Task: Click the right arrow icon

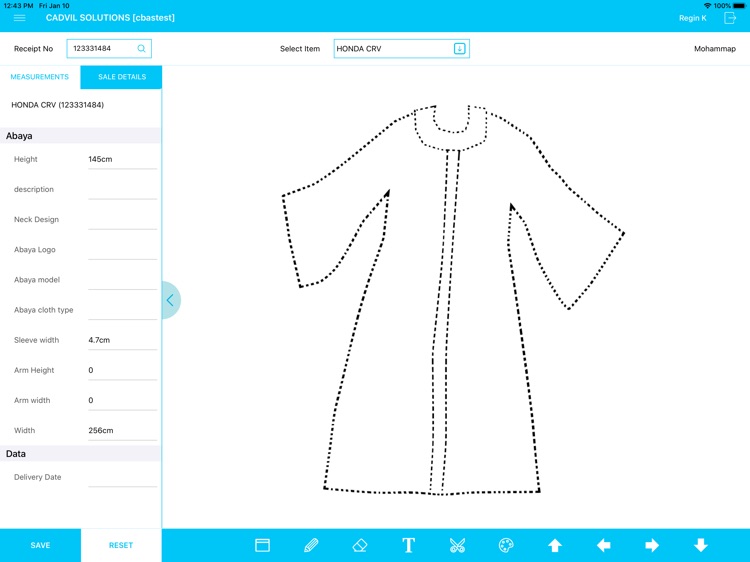Action: [652, 545]
